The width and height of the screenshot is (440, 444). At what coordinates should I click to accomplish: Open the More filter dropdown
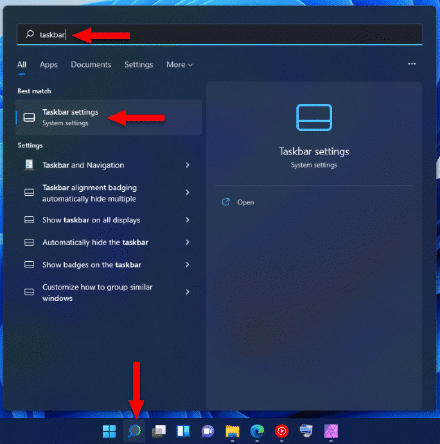coord(179,65)
